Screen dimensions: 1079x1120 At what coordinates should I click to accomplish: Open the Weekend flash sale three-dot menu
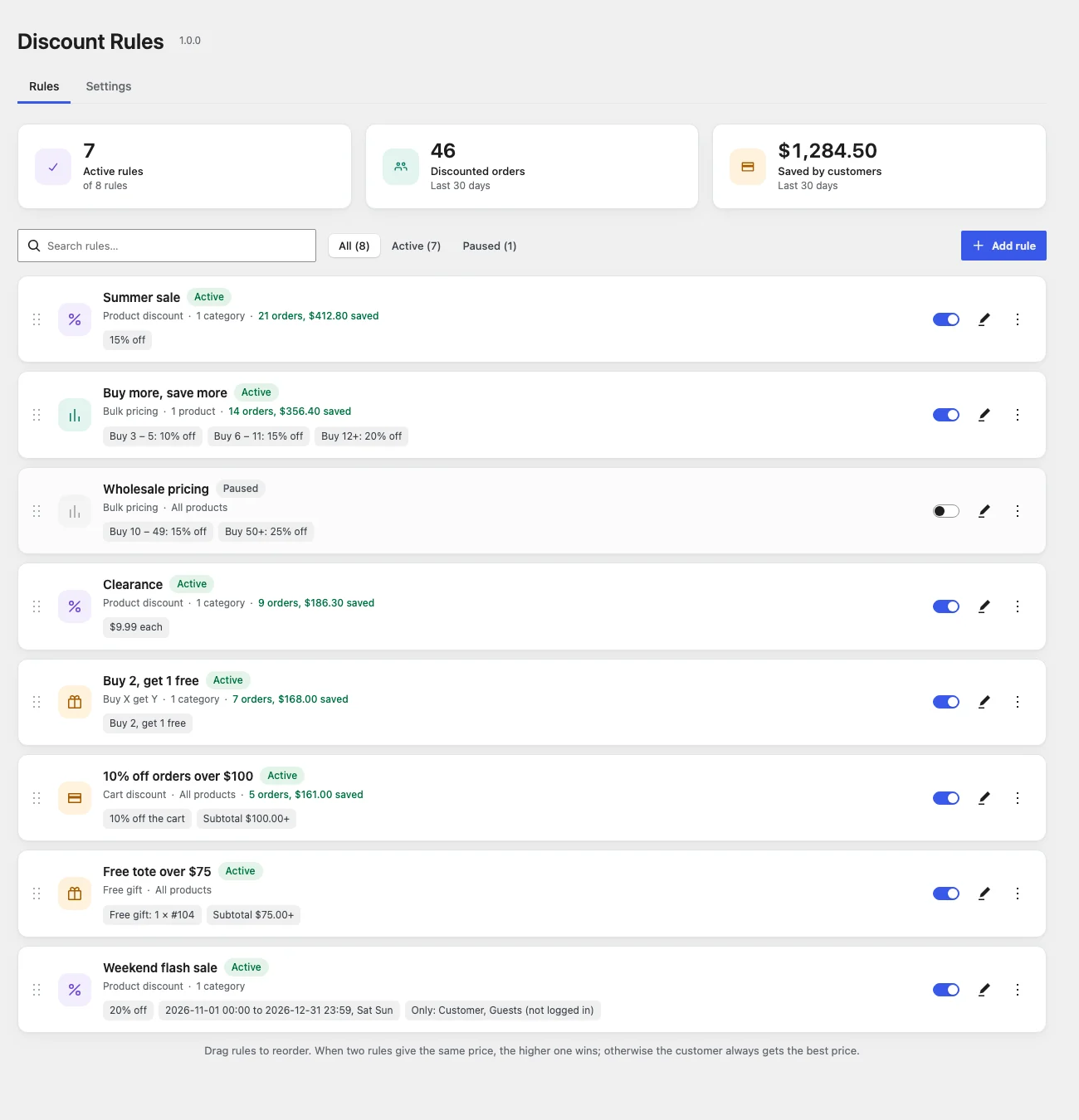(x=1018, y=990)
